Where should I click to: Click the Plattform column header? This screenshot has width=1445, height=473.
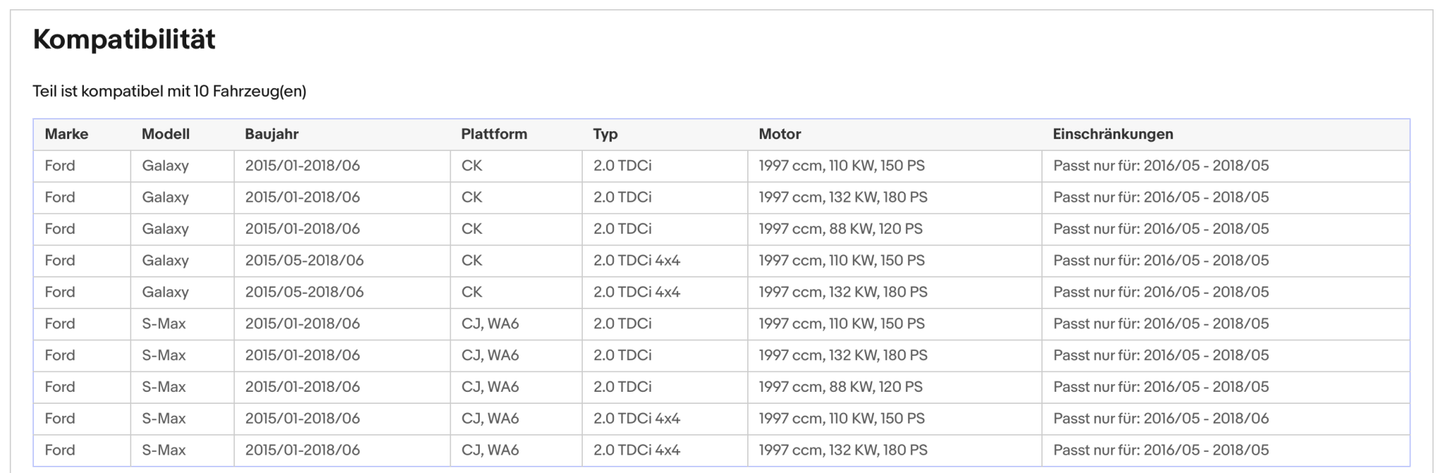pos(493,134)
